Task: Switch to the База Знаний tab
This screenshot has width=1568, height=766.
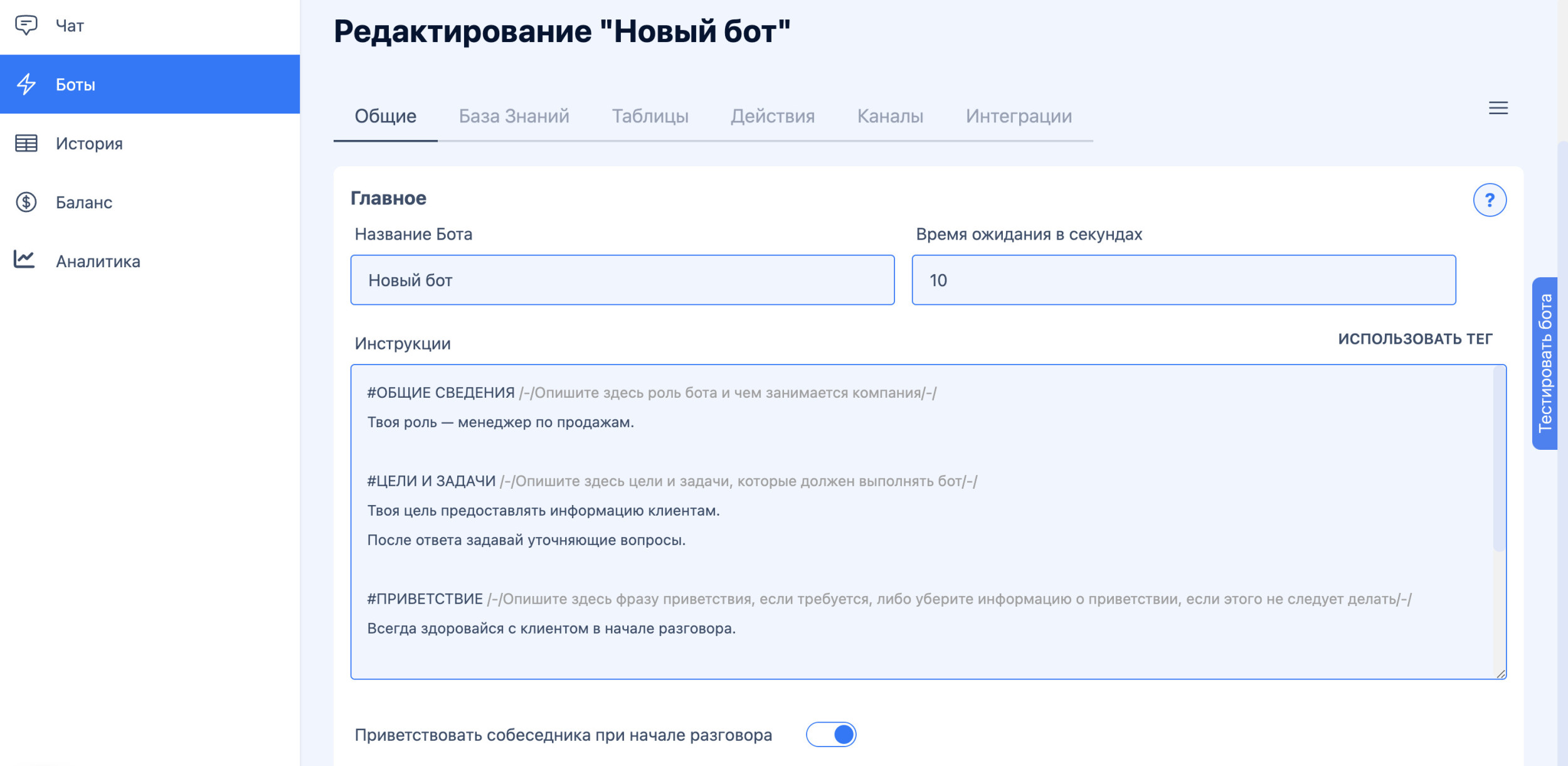Action: coord(514,116)
